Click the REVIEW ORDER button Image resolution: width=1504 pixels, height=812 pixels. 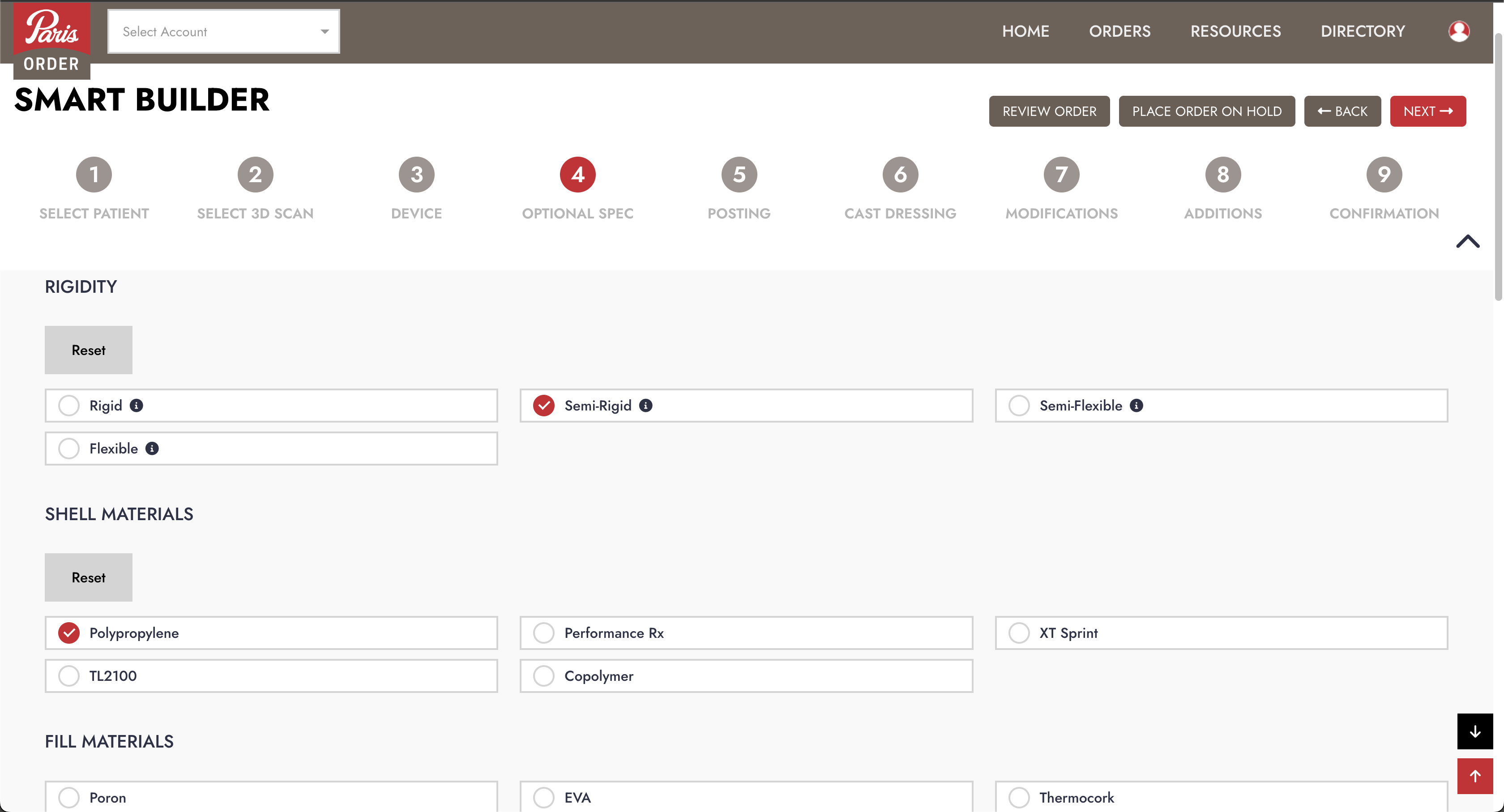click(1049, 111)
